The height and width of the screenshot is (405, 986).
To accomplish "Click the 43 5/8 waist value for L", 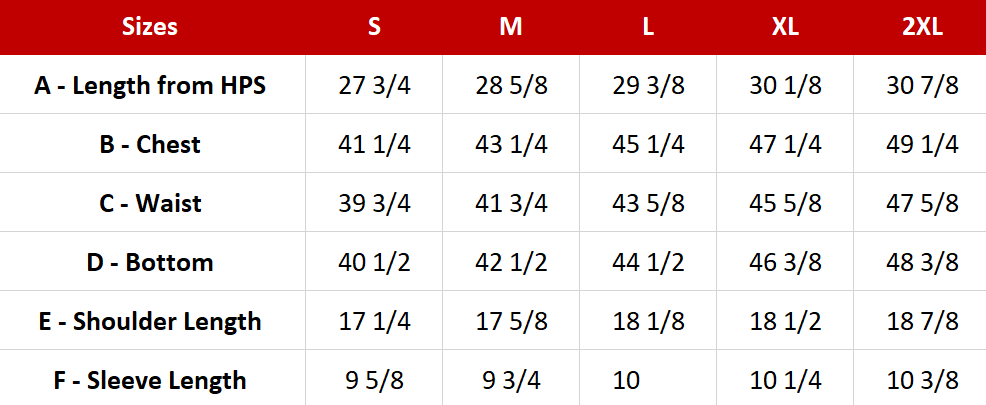I will pos(648,203).
